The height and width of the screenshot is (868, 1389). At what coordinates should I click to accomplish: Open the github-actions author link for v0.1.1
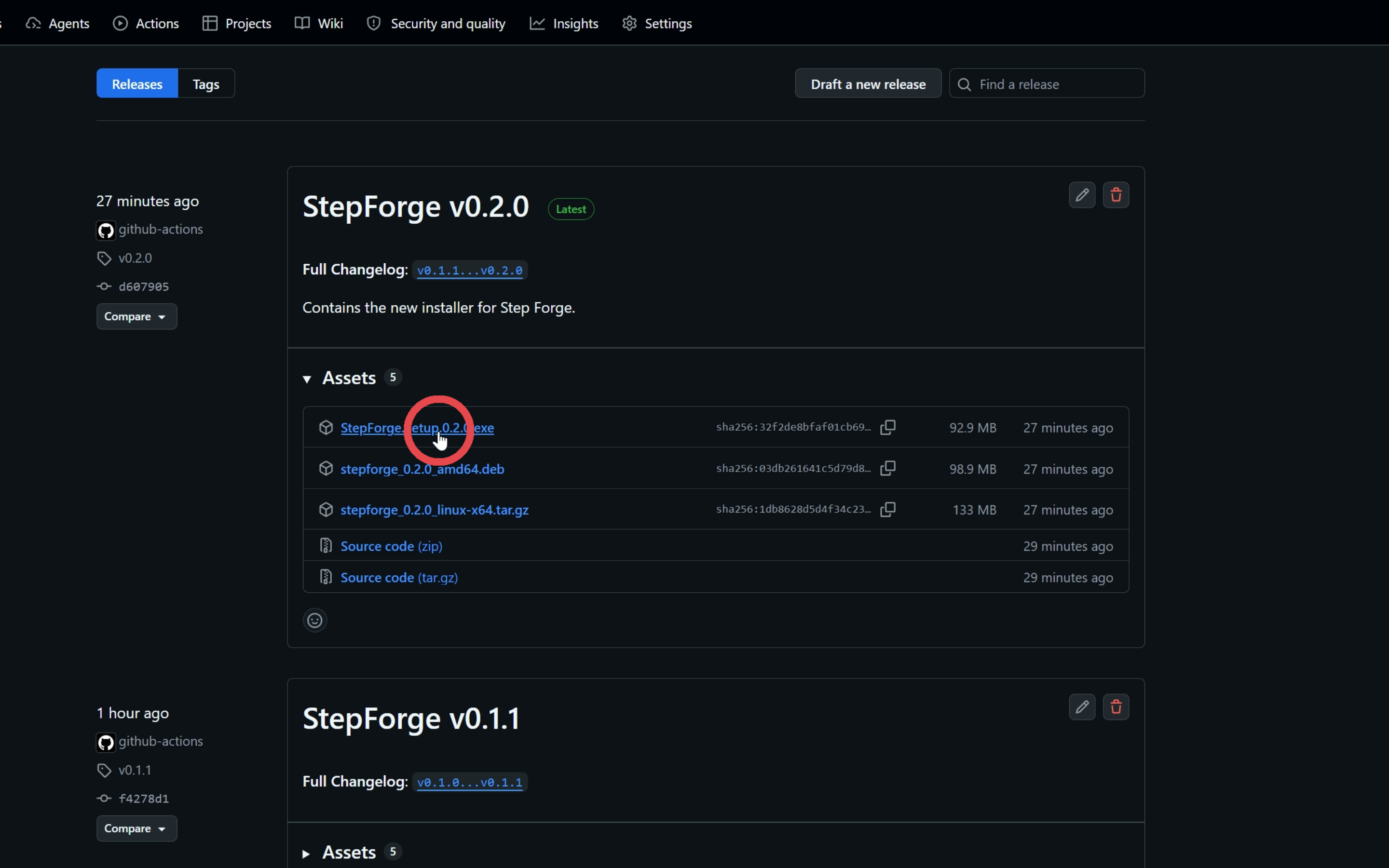tap(161, 741)
